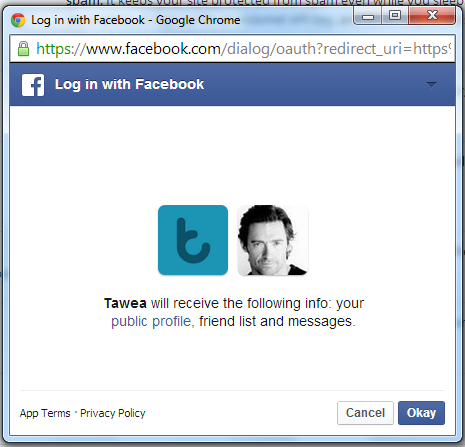Click the Tawea app name text

pyautogui.click(x=125, y=303)
